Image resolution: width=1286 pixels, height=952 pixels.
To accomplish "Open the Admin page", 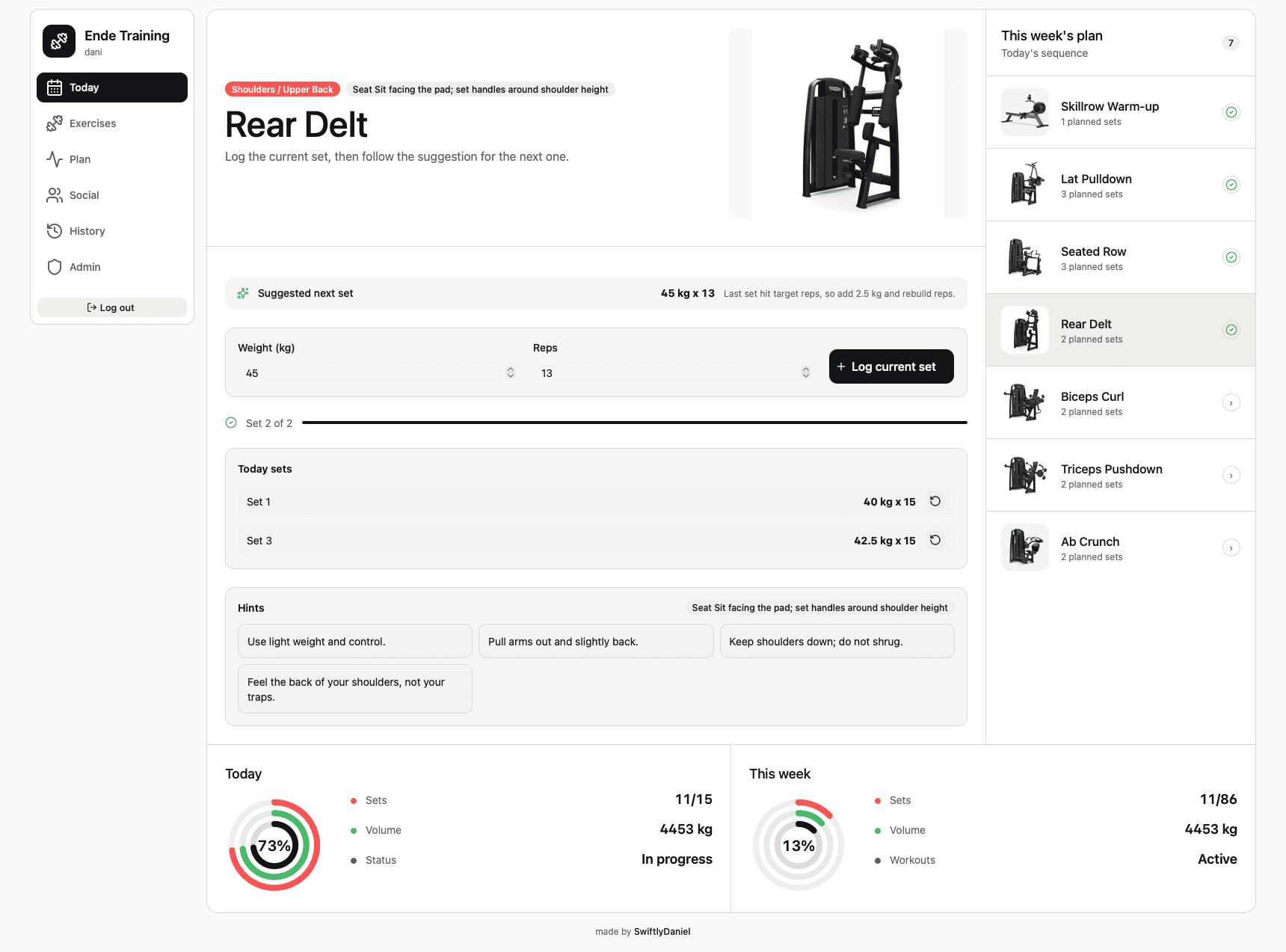I will [x=112, y=267].
